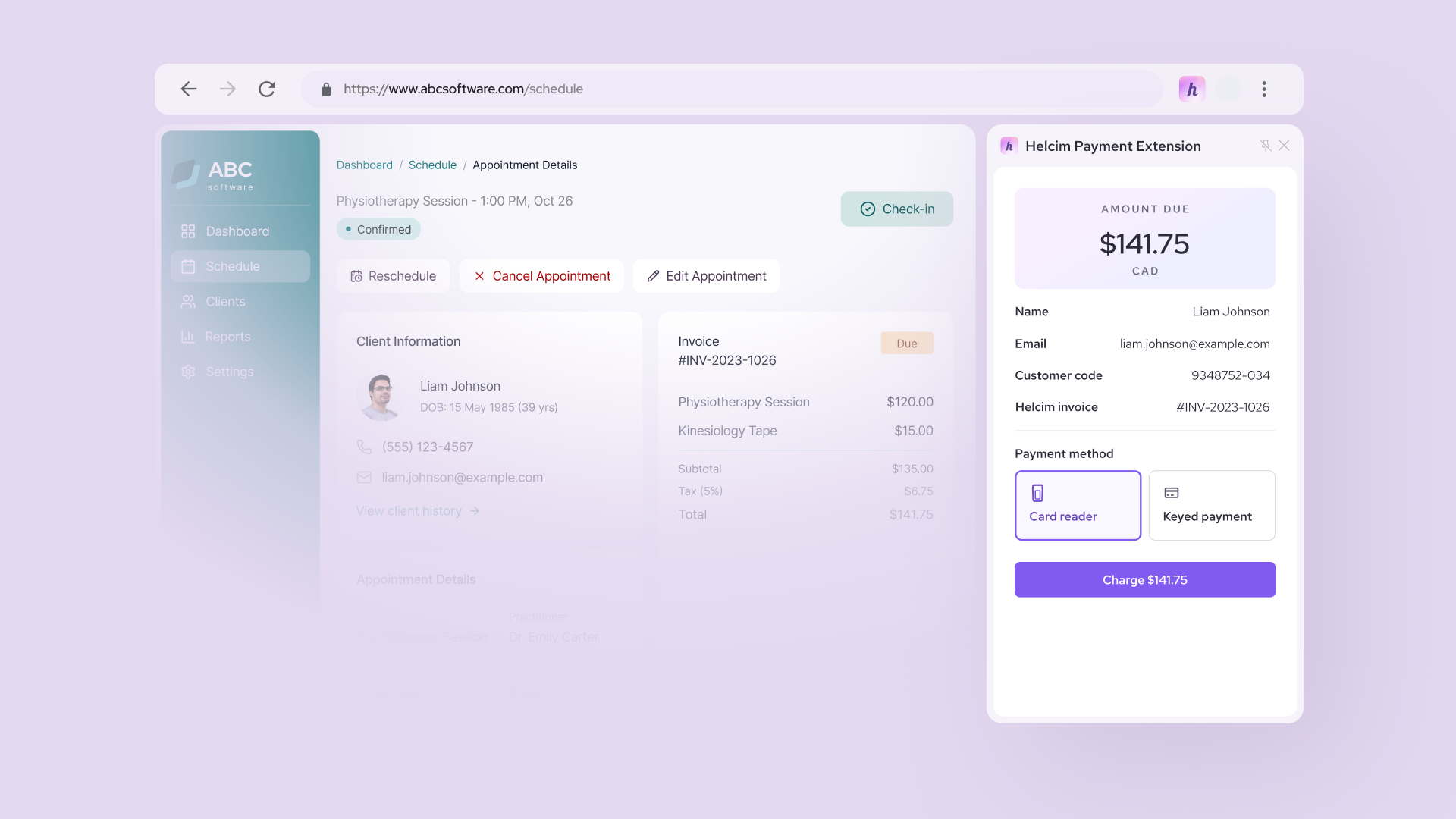This screenshot has width=1456, height=819.
Task: Choose Keyed payment as payment method
Action: tap(1211, 505)
